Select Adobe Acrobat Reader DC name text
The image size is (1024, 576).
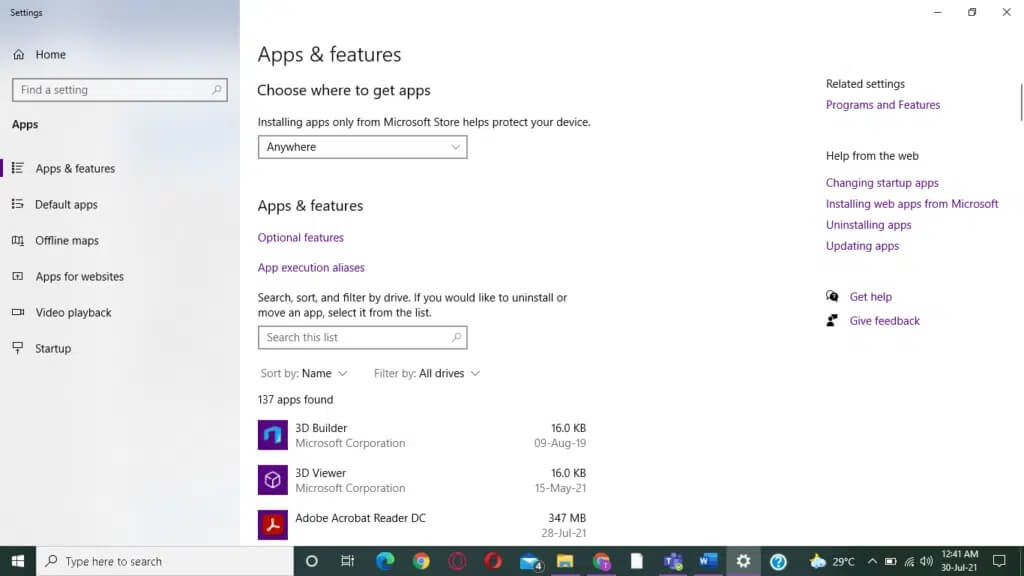pos(360,518)
